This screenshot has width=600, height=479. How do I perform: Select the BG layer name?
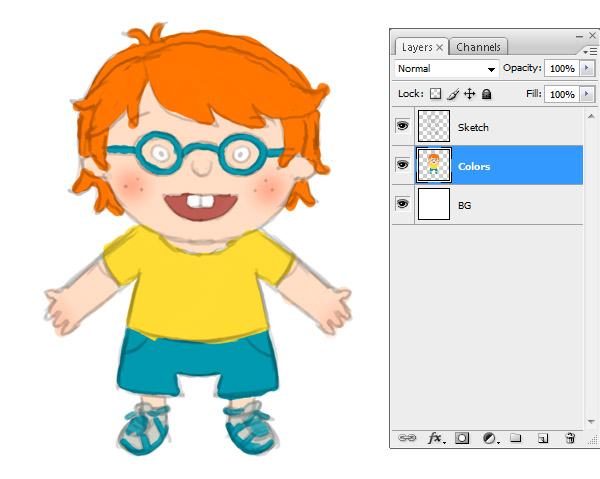[x=465, y=205]
